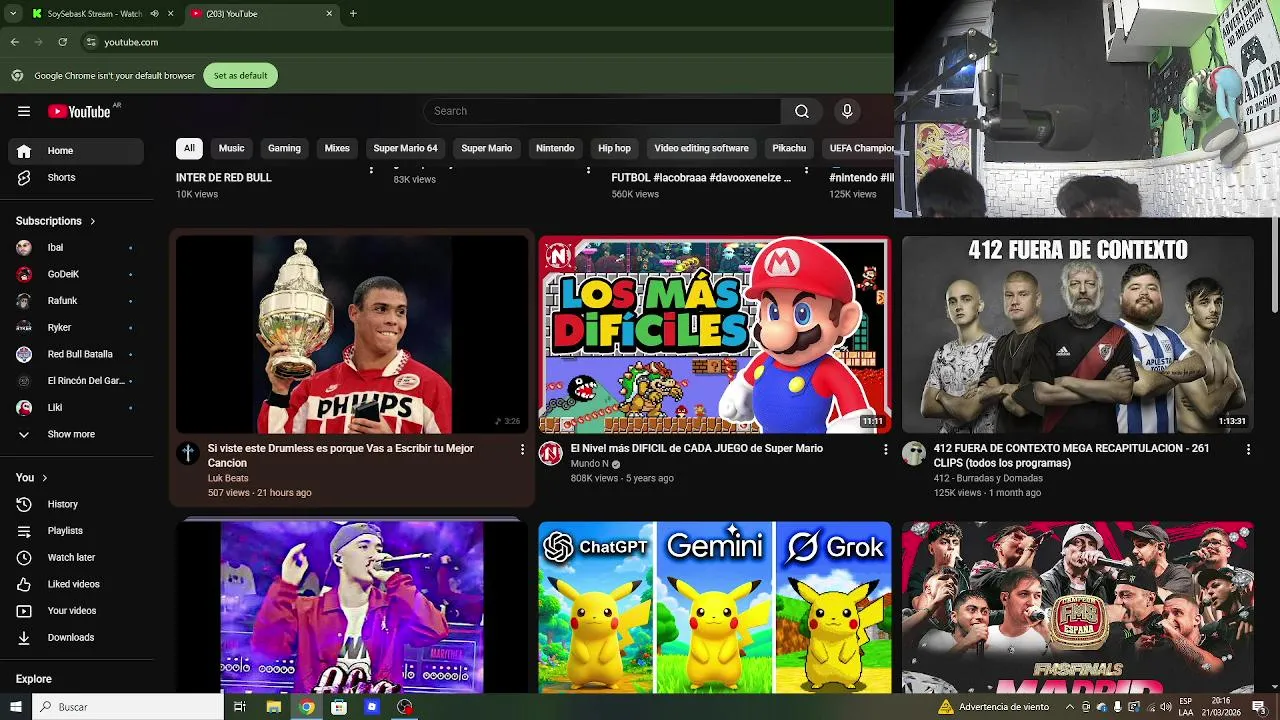Expand the You section chevron
Viewport: 1280px width, 720px height.
click(45, 478)
